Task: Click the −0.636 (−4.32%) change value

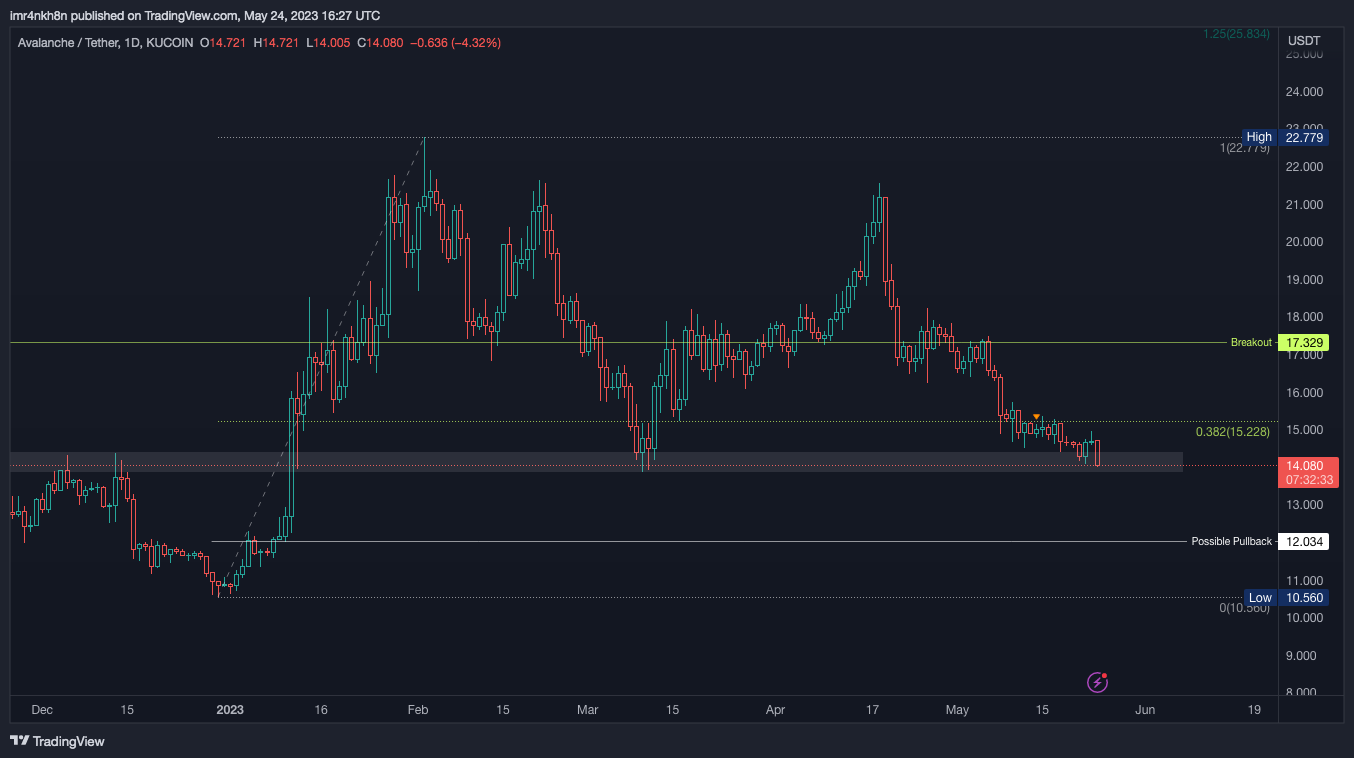Action: 456,43
